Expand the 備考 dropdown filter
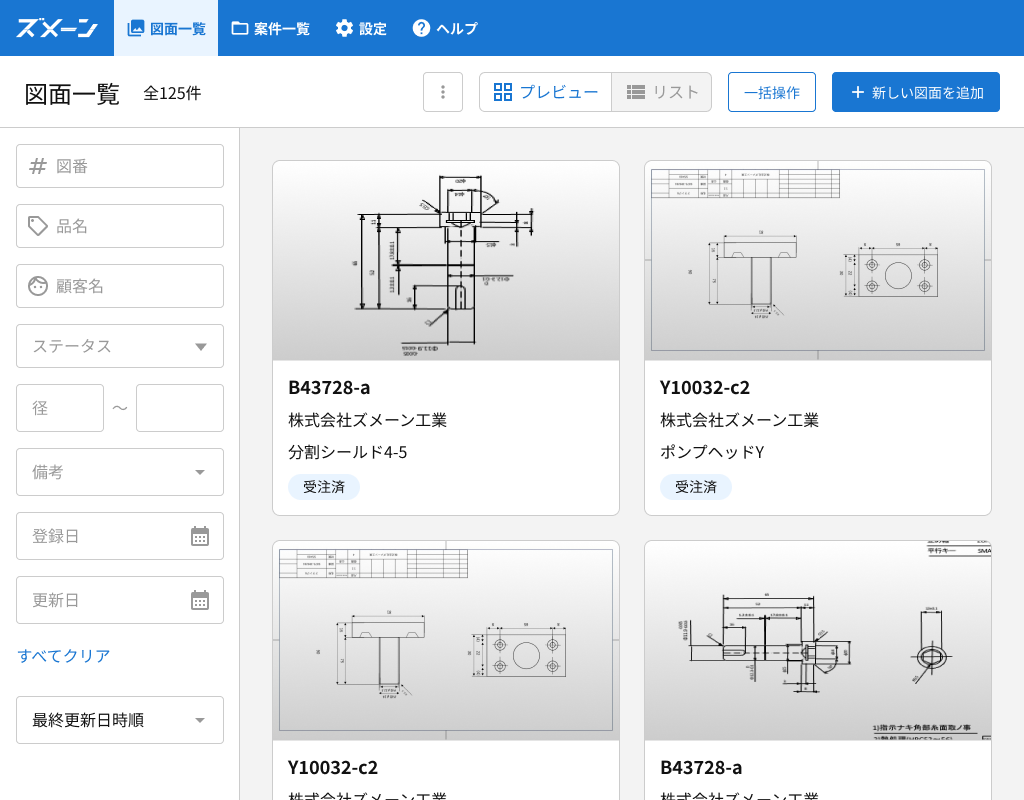Image resolution: width=1024 pixels, height=800 pixels. (119, 472)
